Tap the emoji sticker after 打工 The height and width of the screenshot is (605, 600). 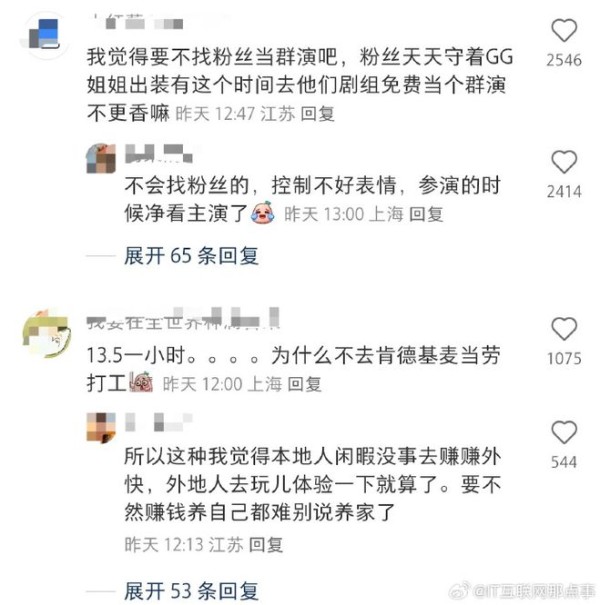click(x=141, y=382)
